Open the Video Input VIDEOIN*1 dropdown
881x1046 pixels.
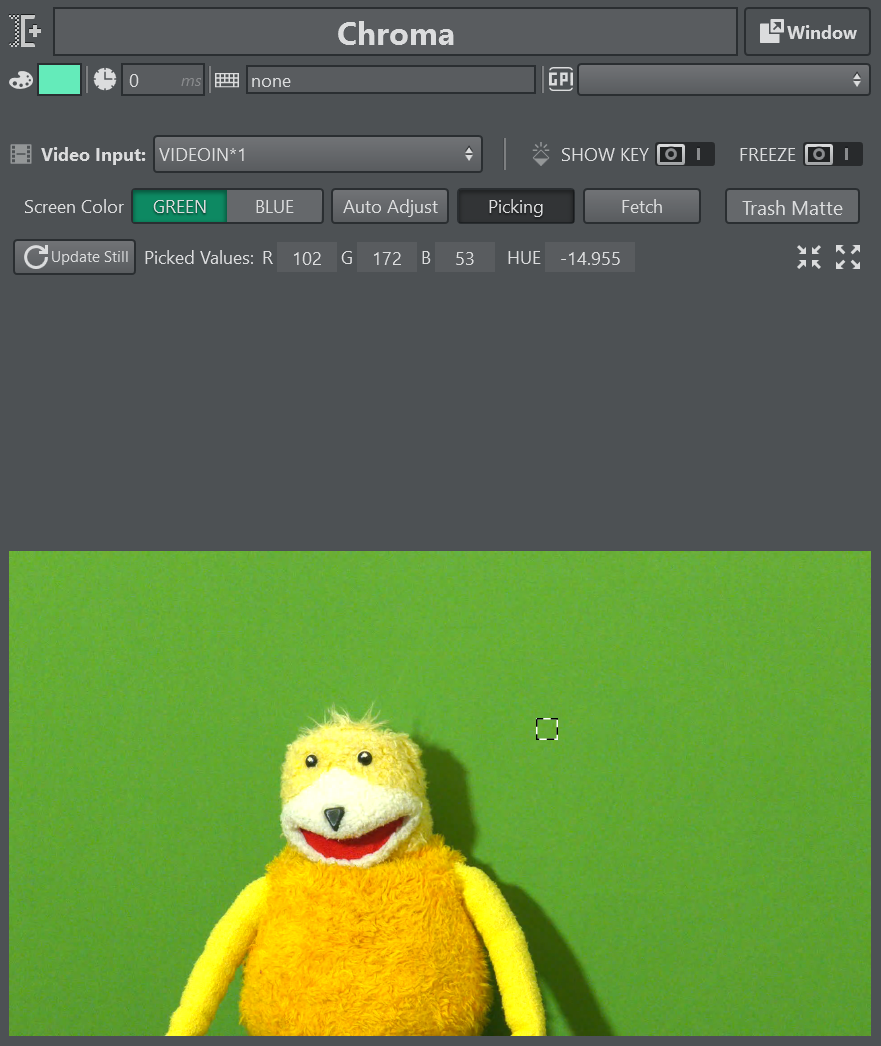click(x=317, y=154)
